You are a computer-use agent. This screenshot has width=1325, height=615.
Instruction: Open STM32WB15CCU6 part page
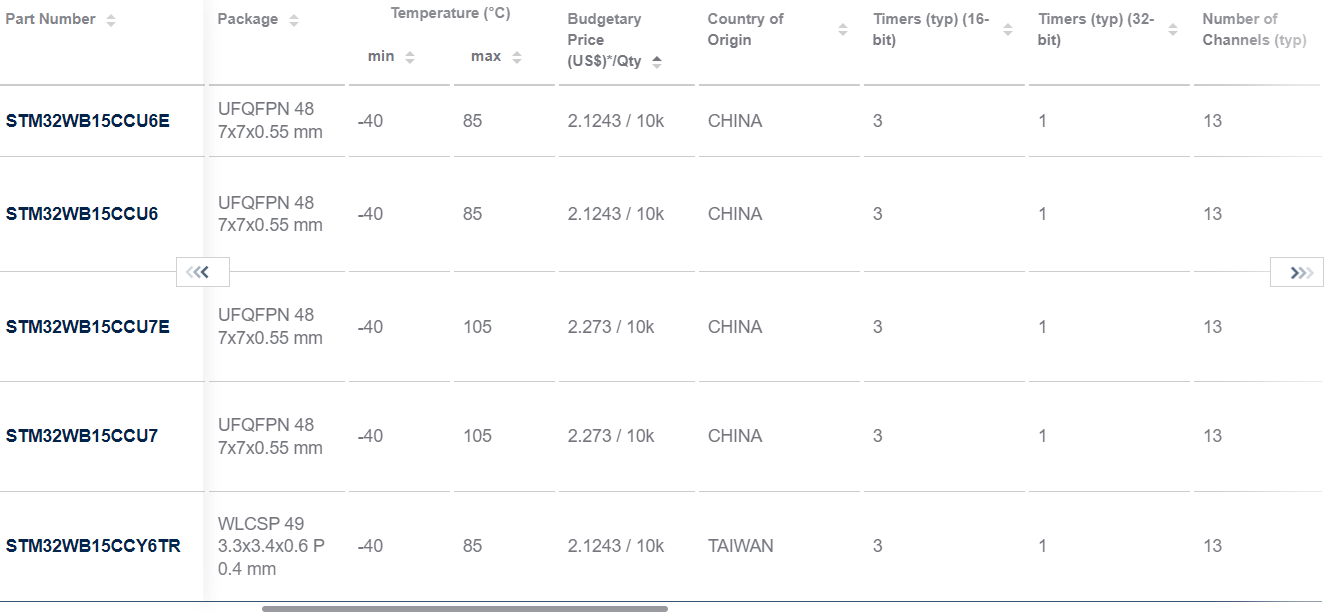82,214
